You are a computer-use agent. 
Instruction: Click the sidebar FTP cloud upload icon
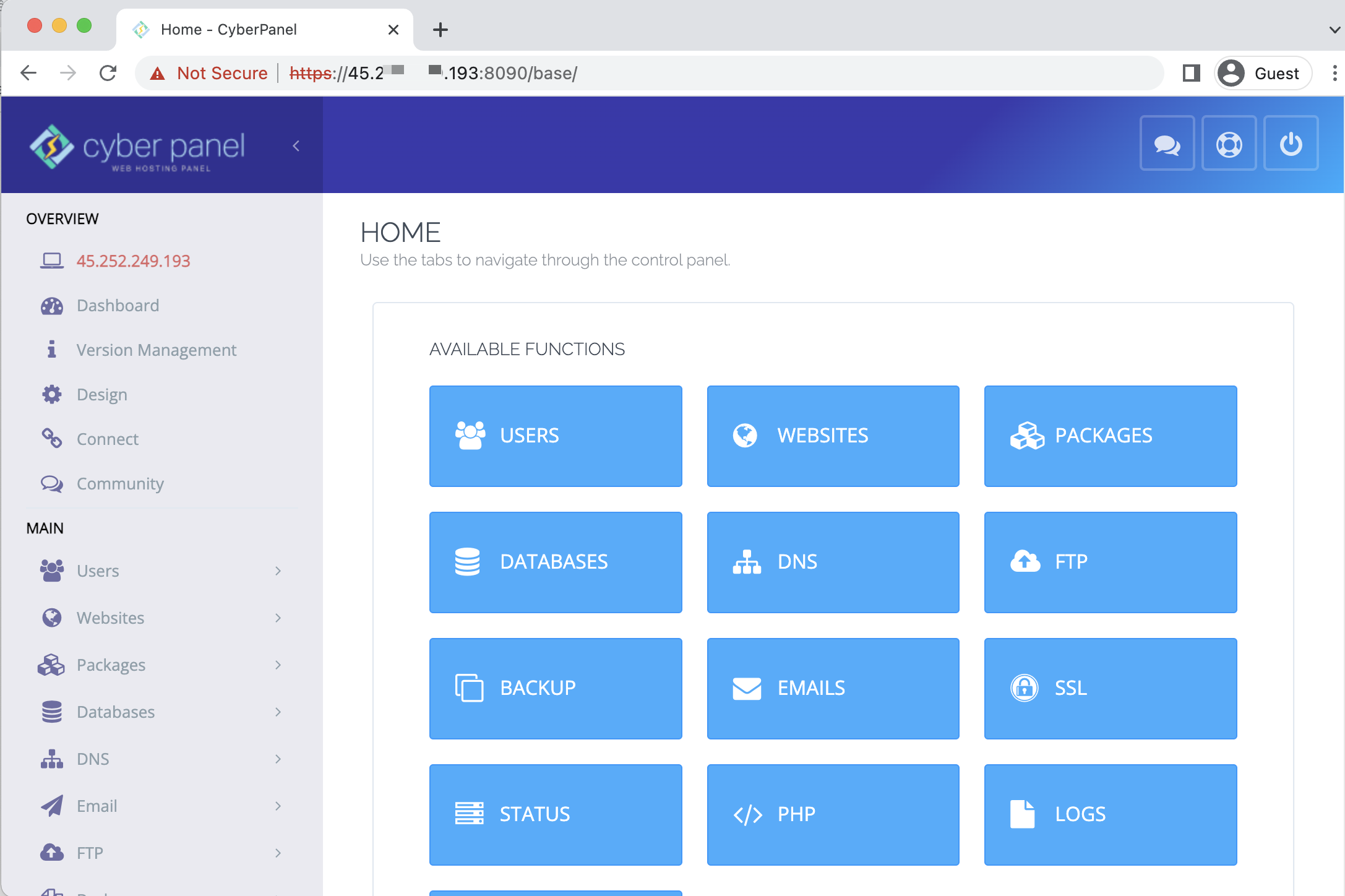(x=52, y=853)
